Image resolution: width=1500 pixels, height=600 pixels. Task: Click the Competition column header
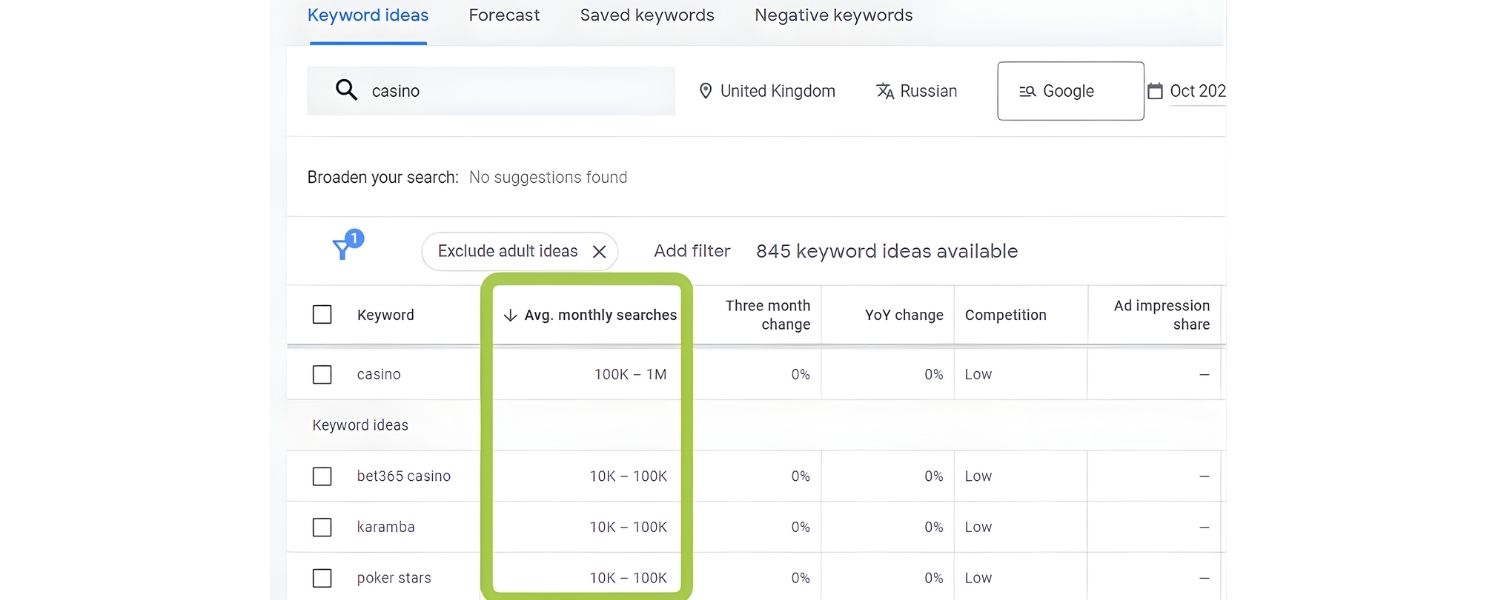click(x=1005, y=314)
